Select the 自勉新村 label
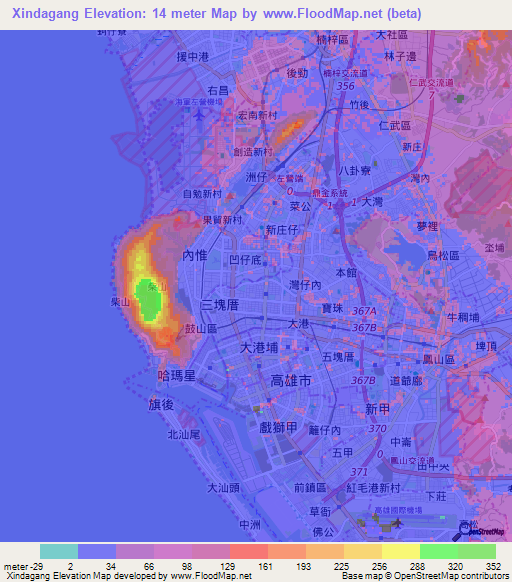The width and height of the screenshot is (512, 582). tap(202, 193)
